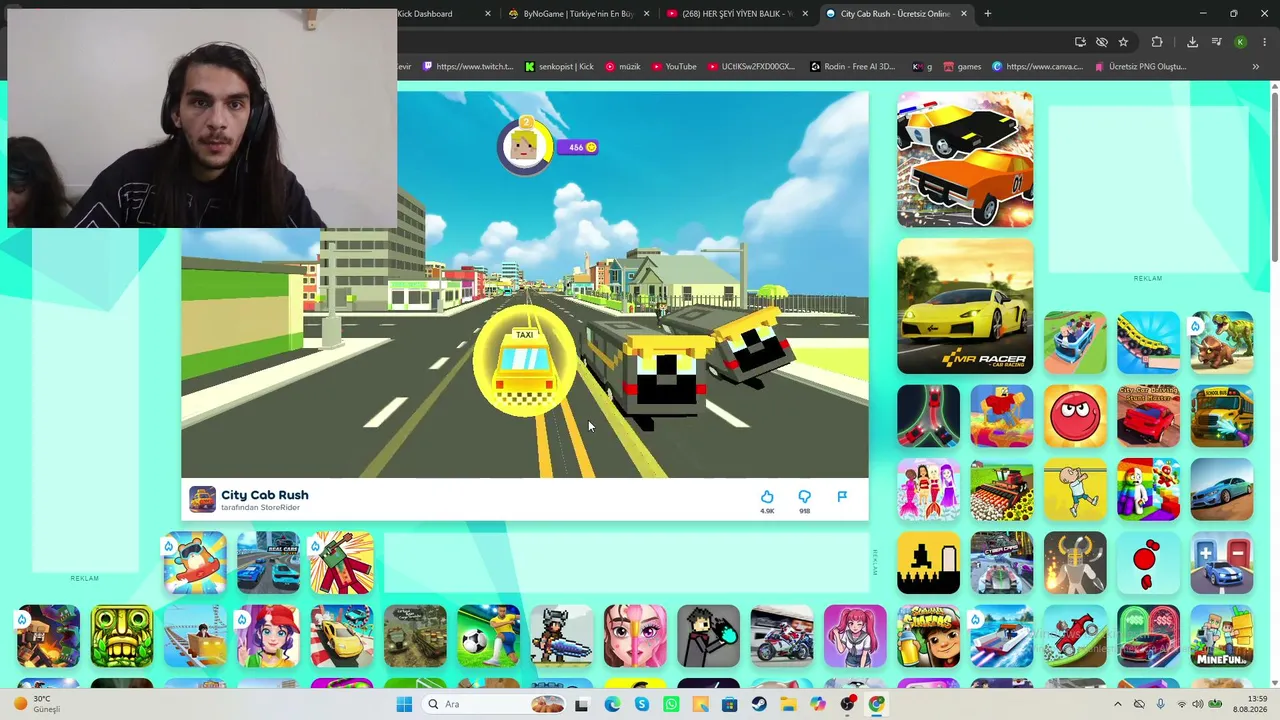The image size is (1280, 720).
Task: Open the YouTube bookmark
Action: [x=674, y=67]
